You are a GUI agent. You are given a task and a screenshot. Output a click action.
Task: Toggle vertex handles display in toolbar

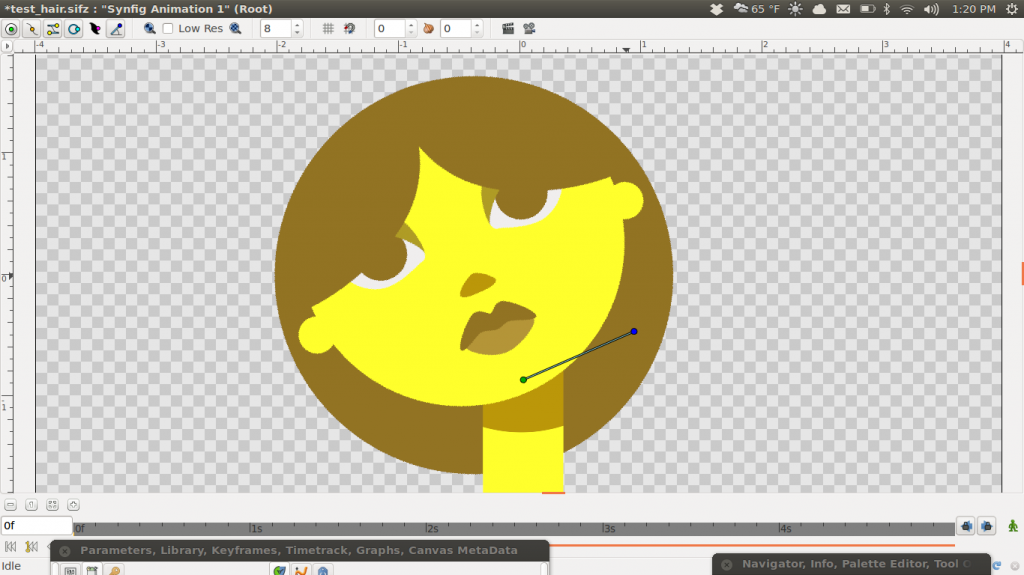tap(32, 29)
